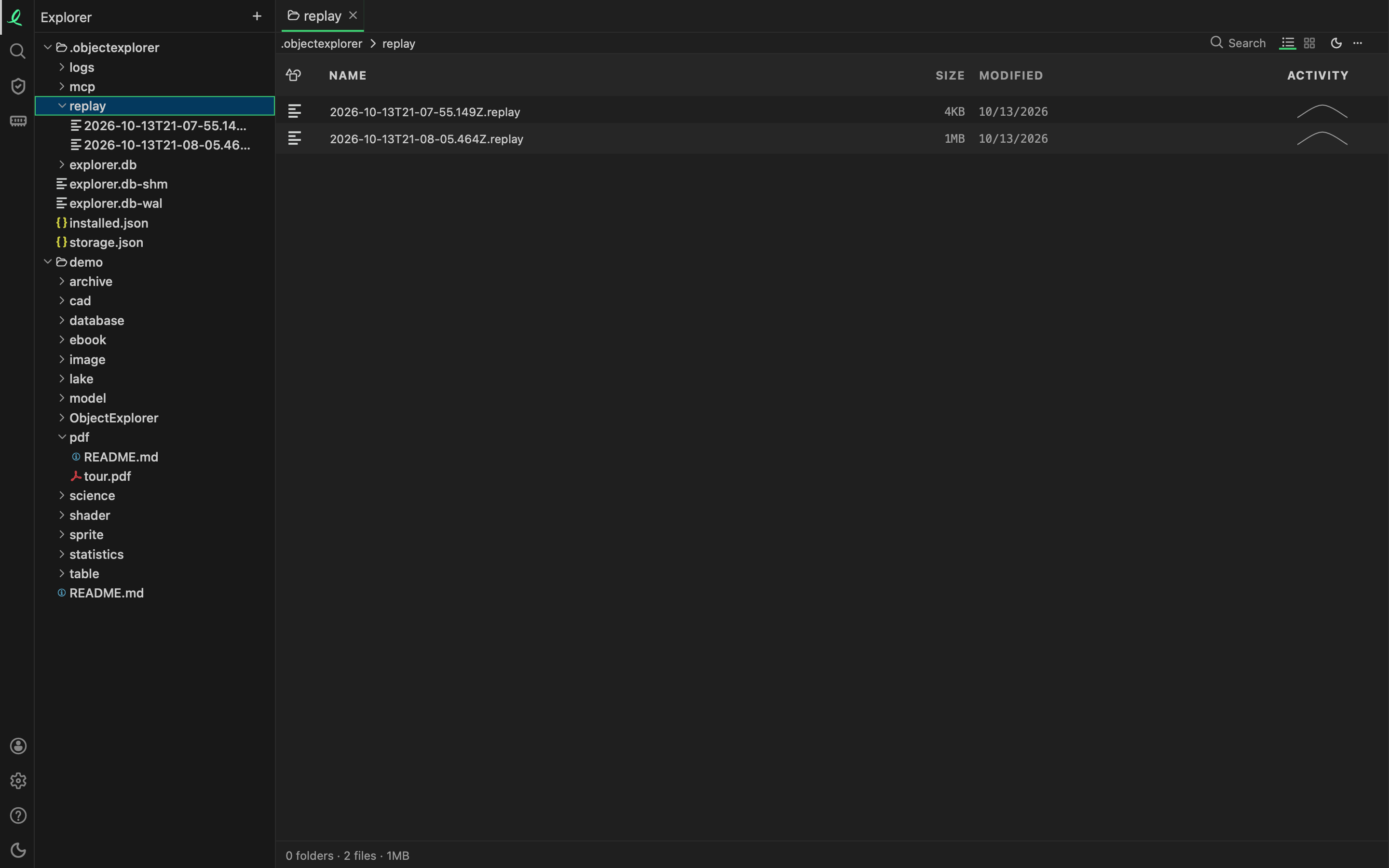Open installed.json in the tree
The width and height of the screenshot is (1389, 868).
point(109,223)
